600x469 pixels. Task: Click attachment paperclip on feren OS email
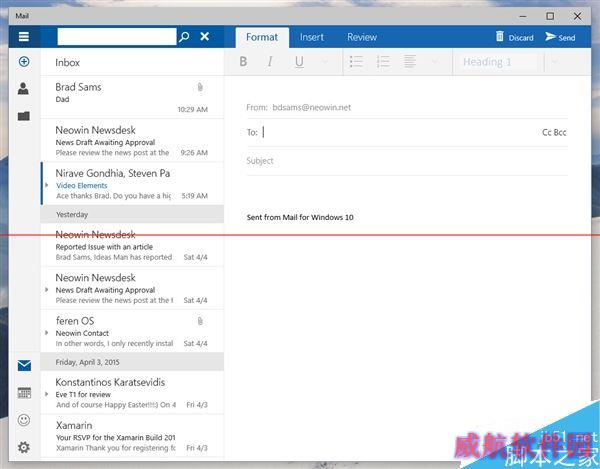[x=200, y=321]
